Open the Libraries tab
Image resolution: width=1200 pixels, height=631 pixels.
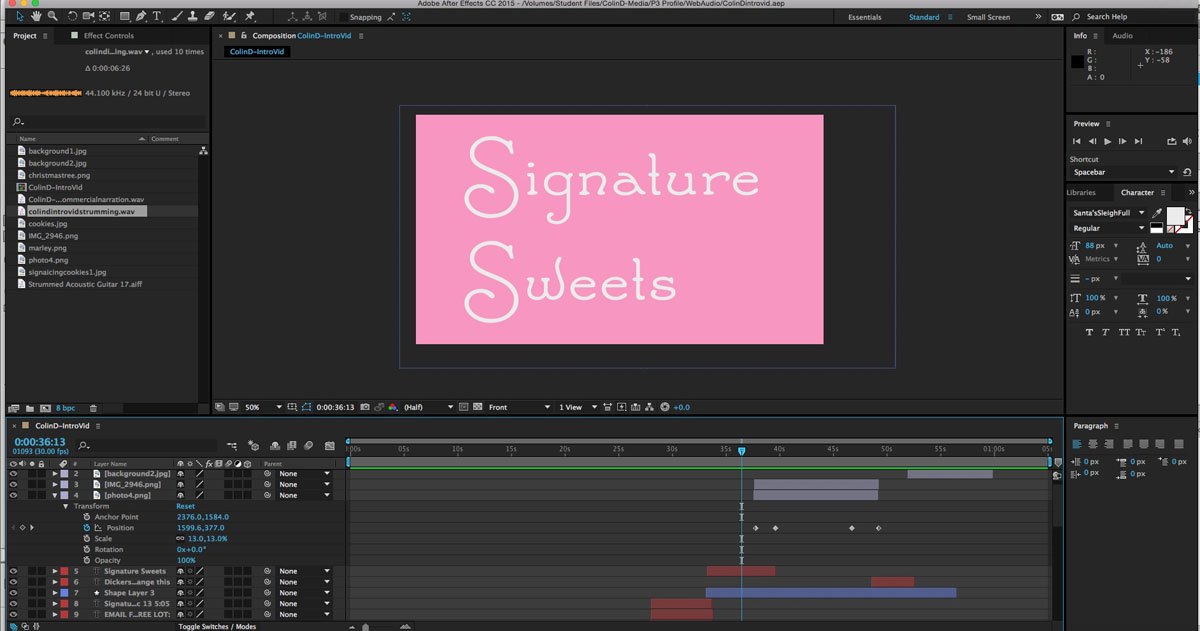[x=1082, y=193]
